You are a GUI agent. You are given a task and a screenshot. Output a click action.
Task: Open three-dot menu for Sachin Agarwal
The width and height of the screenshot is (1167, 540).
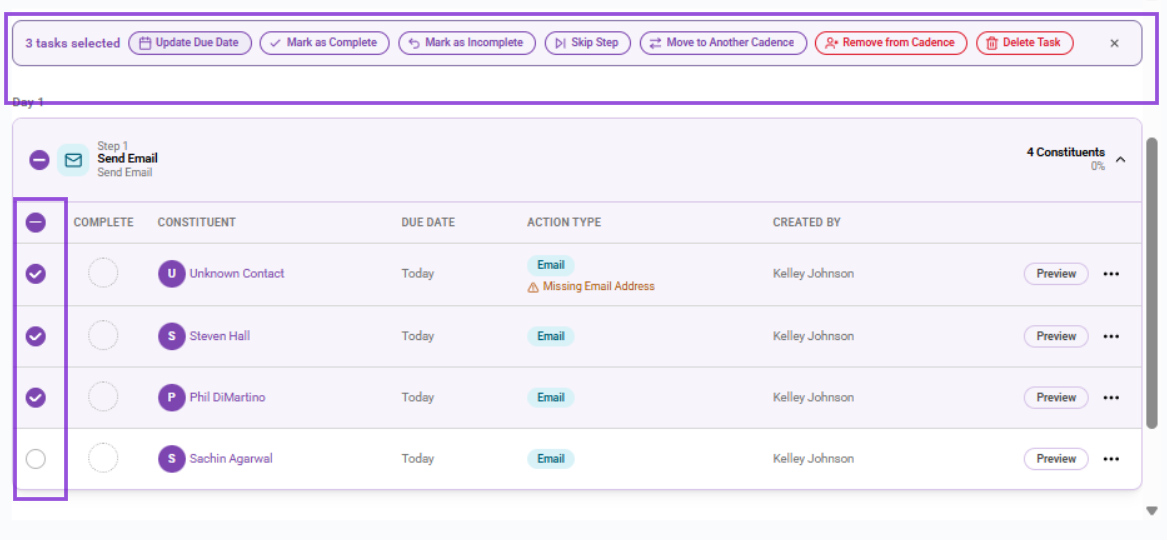point(1111,459)
